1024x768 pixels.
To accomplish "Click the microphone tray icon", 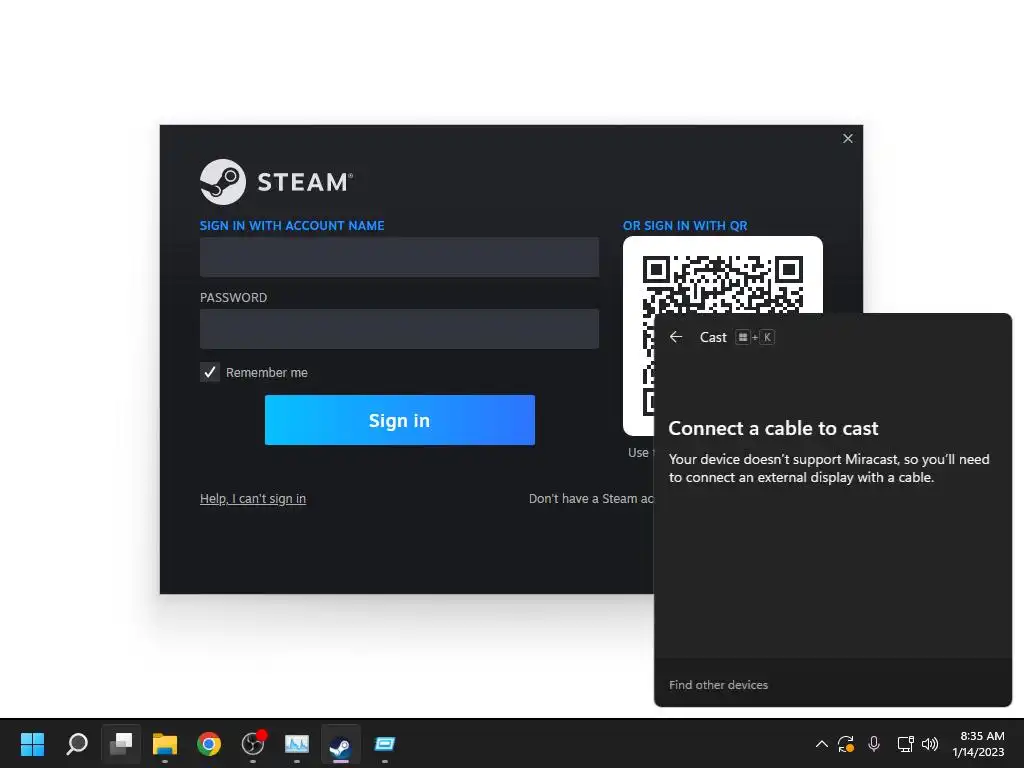I will click(874, 744).
